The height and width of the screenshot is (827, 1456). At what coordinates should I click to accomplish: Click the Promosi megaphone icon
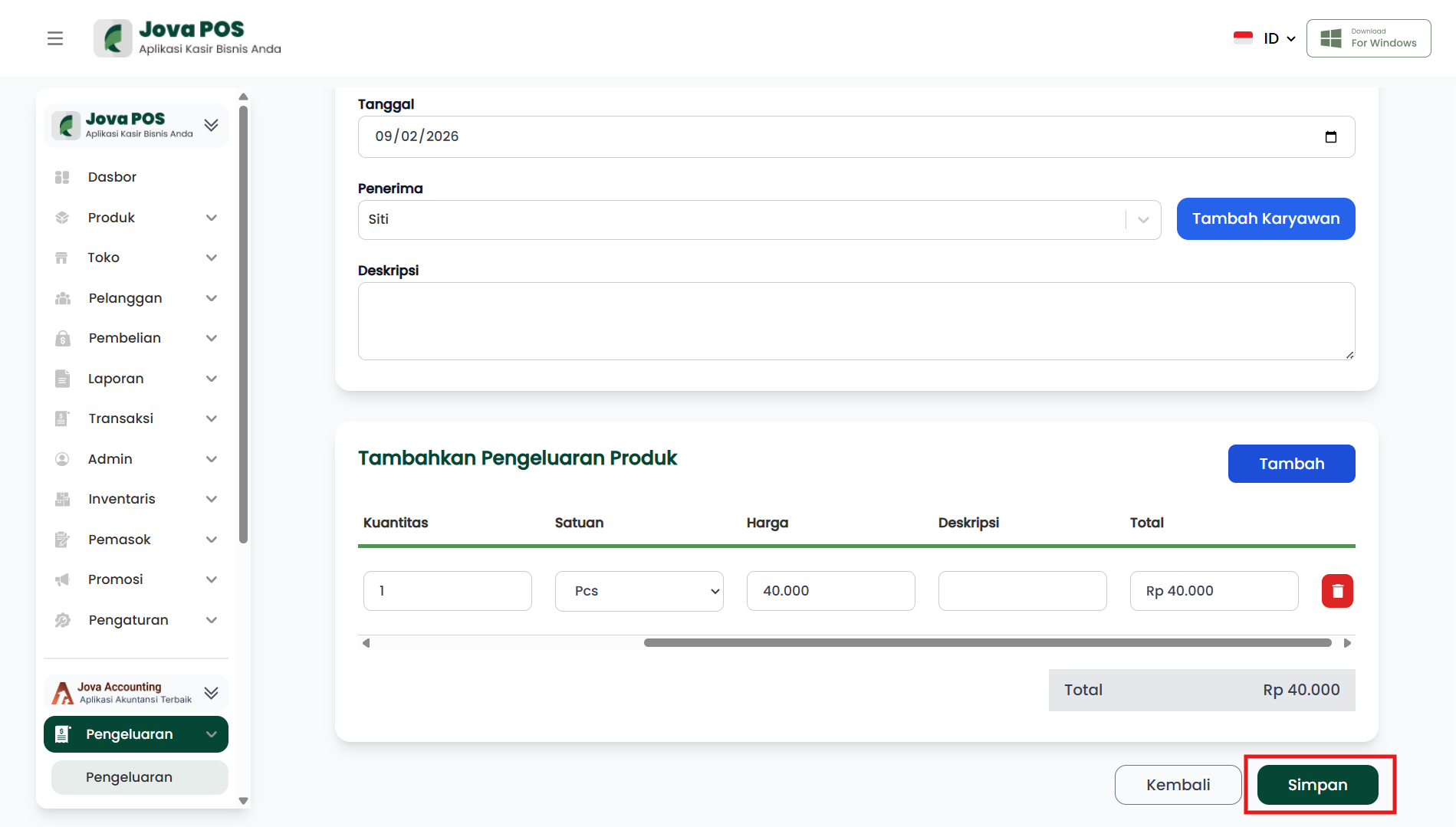[x=63, y=579]
